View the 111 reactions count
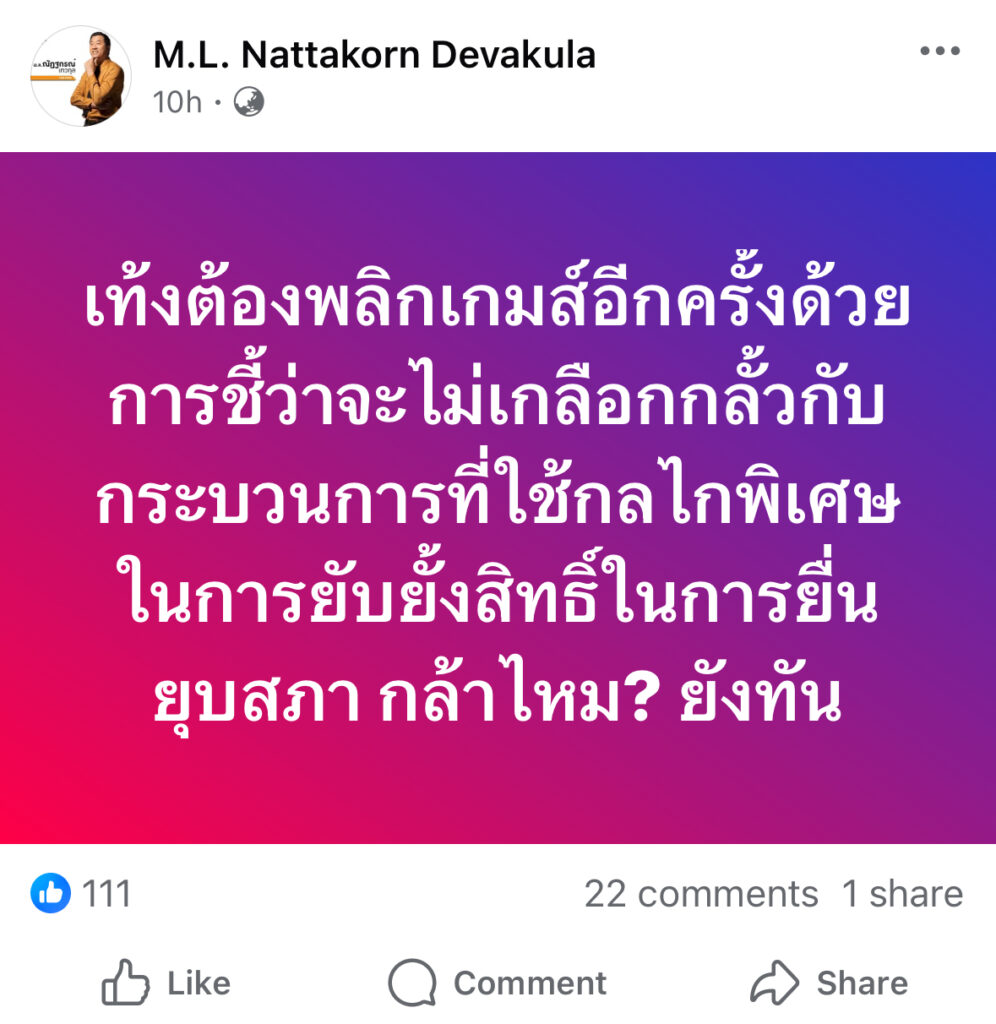The image size is (996, 1024). (x=106, y=893)
